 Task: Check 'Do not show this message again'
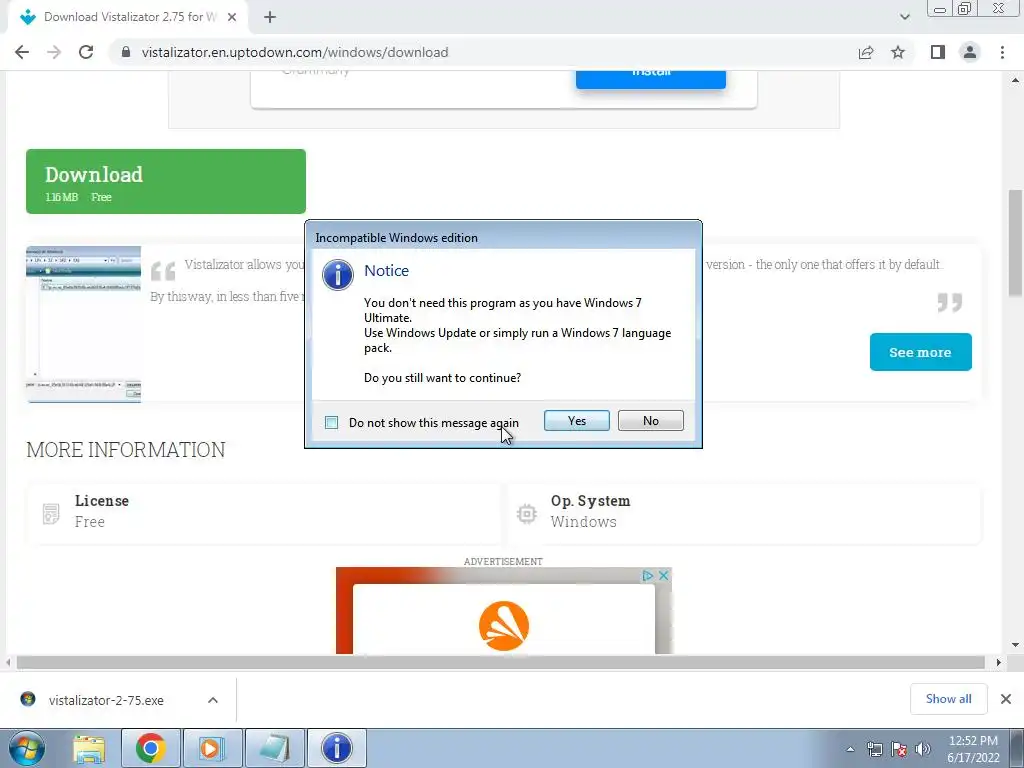pos(331,423)
